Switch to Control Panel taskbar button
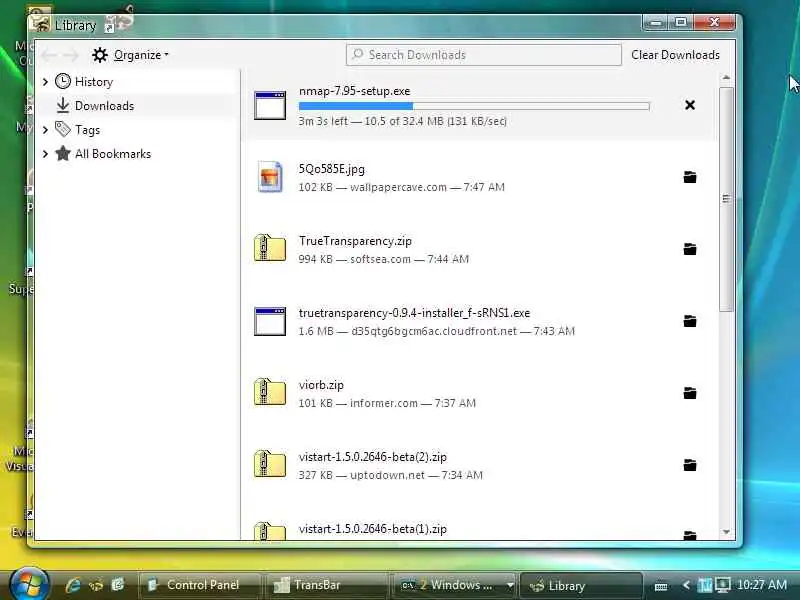 200,585
